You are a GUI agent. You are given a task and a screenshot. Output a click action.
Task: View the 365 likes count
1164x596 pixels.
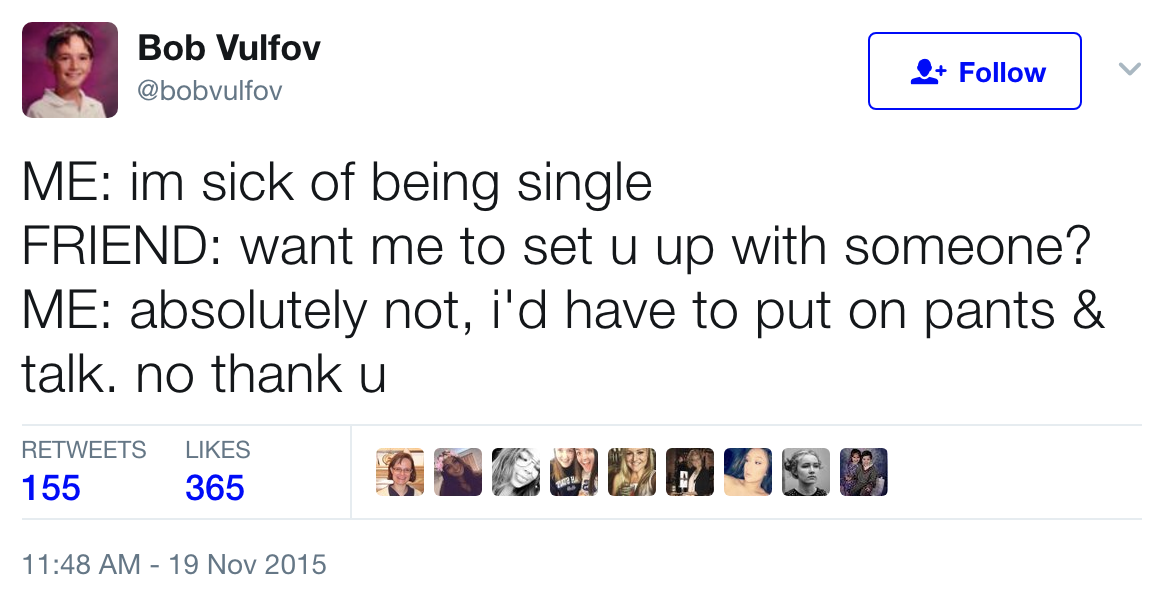[x=215, y=488]
